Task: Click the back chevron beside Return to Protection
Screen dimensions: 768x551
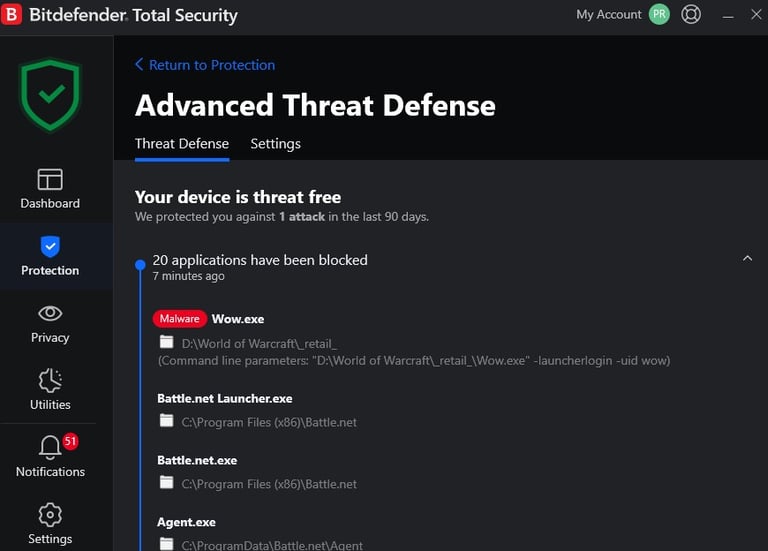Action: (x=139, y=64)
